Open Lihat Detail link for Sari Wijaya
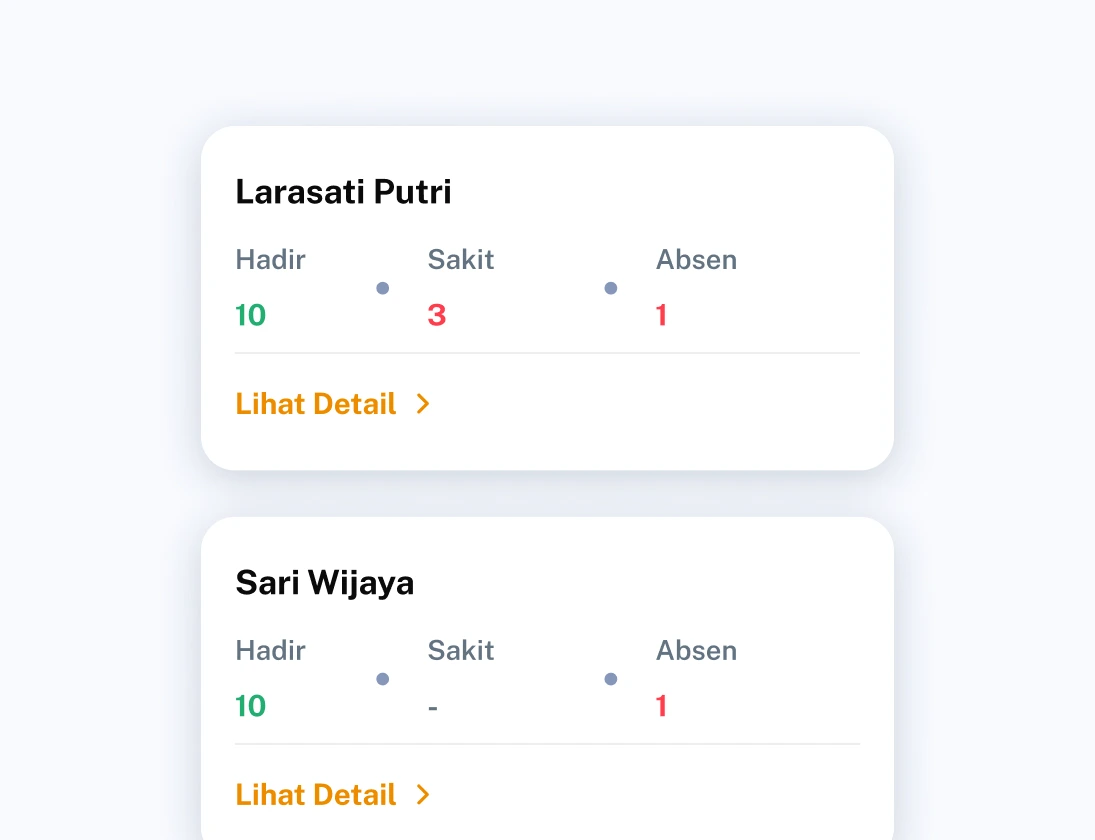The height and width of the screenshot is (840, 1095). point(316,795)
